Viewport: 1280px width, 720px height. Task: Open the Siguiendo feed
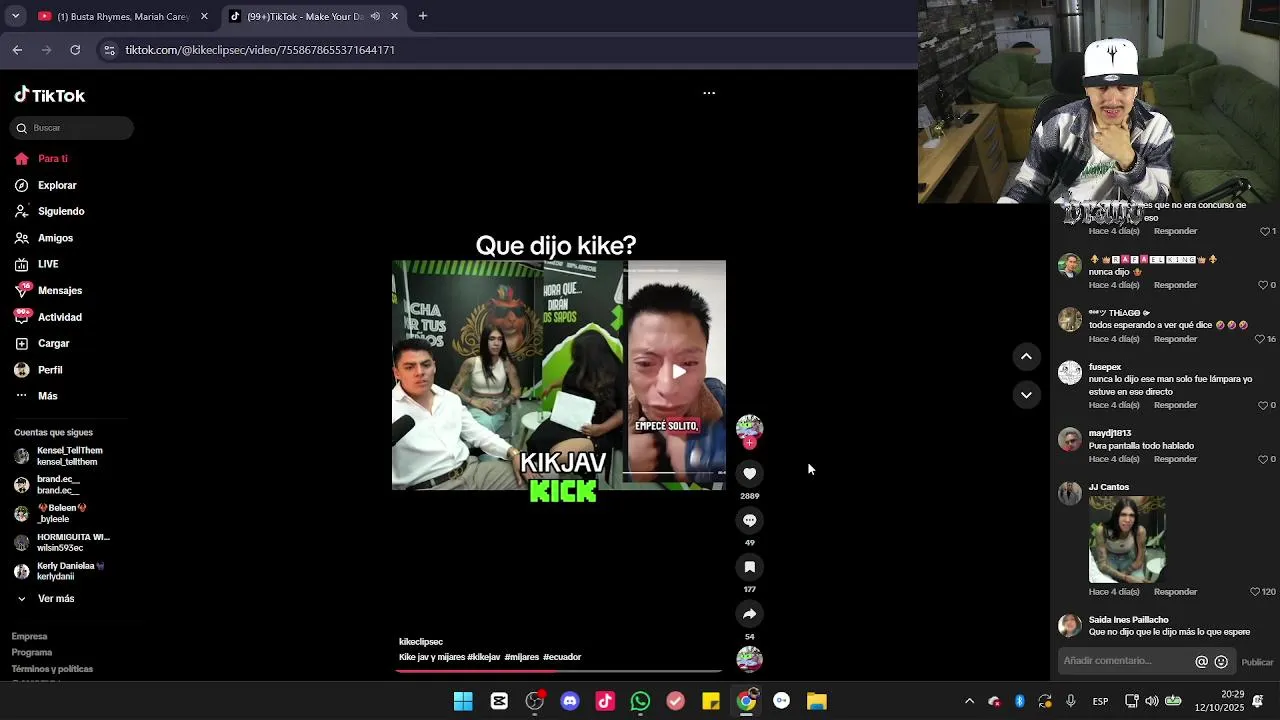click(x=61, y=211)
